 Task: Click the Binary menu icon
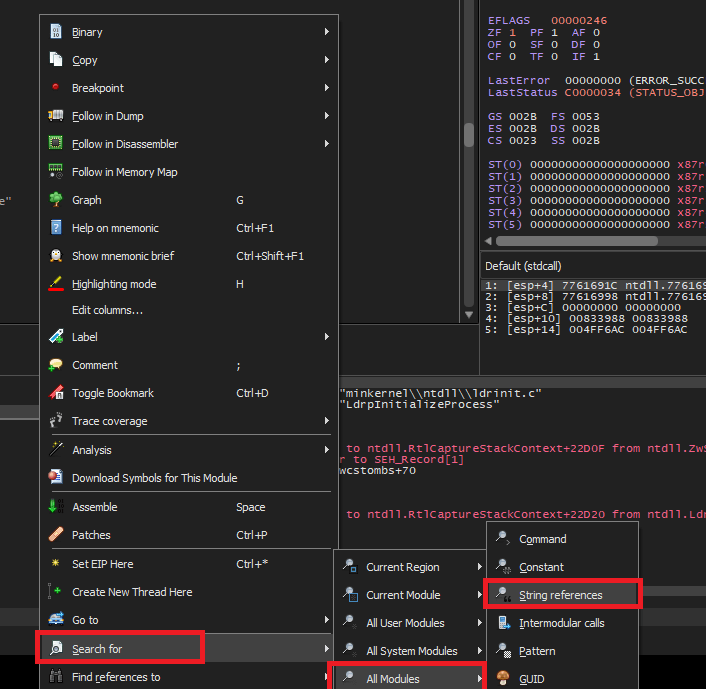tap(56, 32)
